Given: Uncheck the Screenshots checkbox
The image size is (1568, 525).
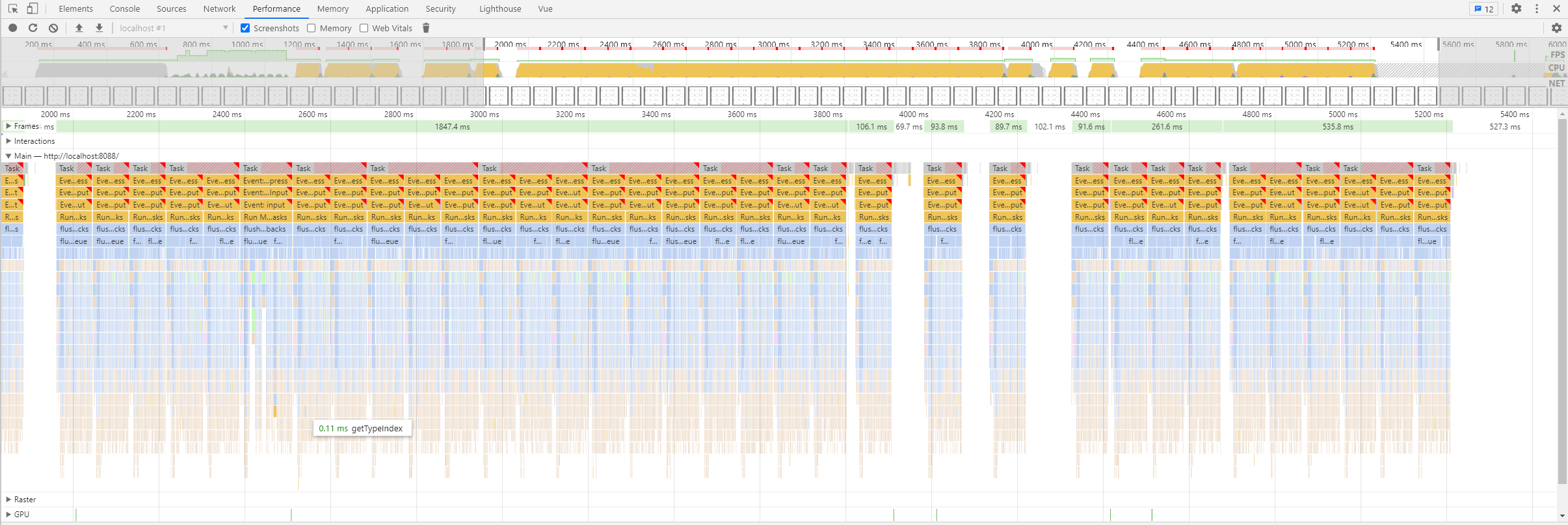Looking at the screenshot, I should click(245, 28).
